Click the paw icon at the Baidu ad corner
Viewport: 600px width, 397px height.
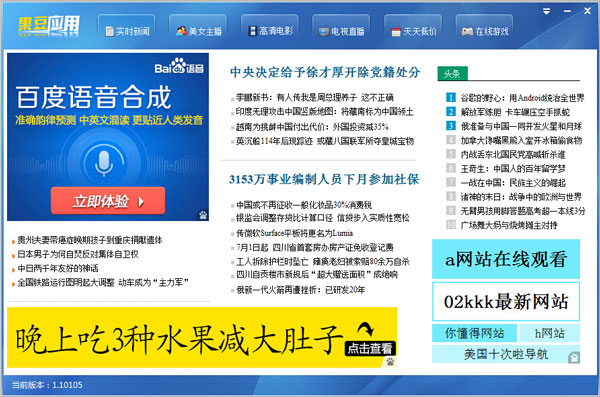click(203, 215)
